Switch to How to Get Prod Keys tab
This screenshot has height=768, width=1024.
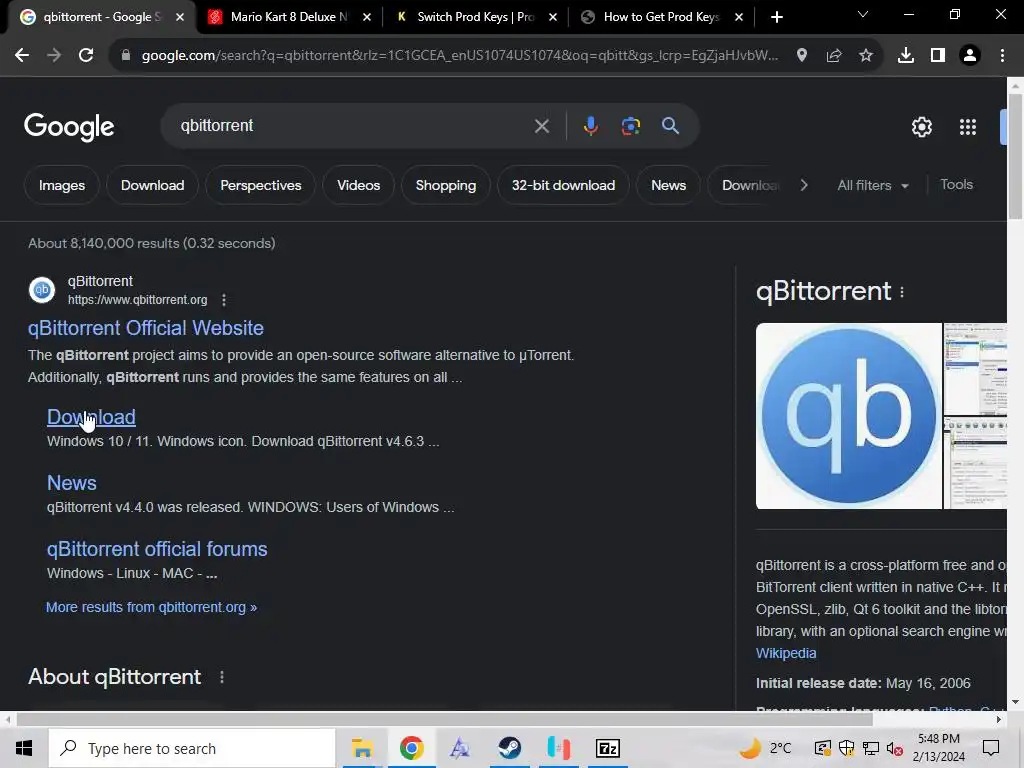(x=662, y=17)
